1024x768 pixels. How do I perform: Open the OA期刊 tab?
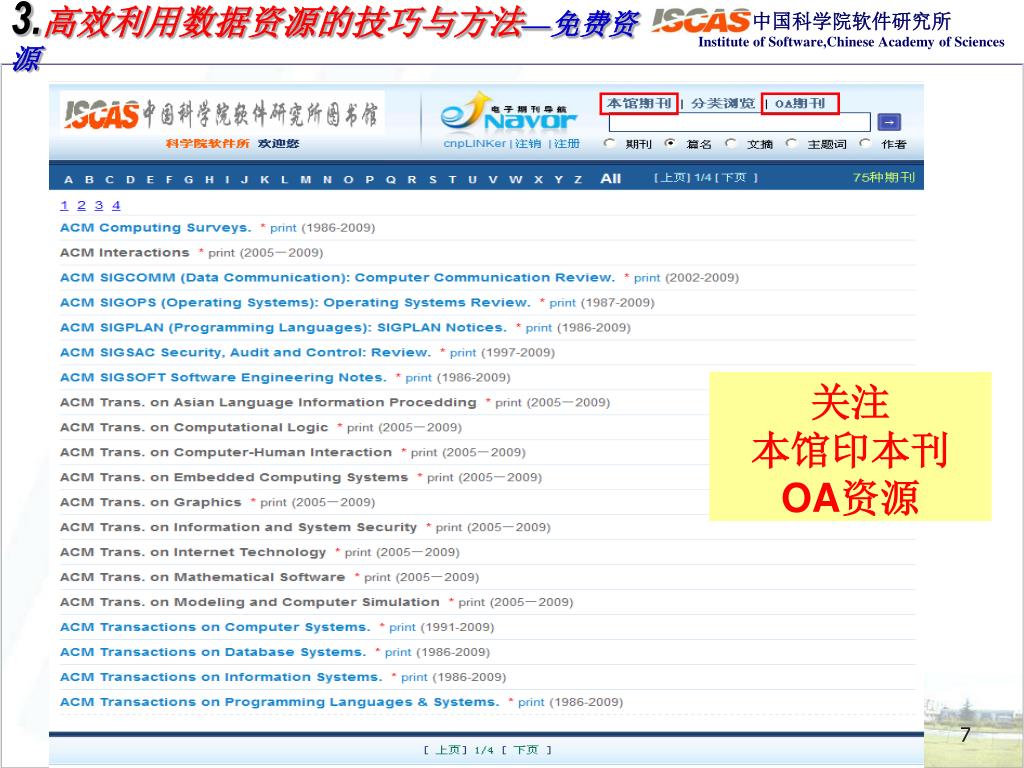click(800, 103)
